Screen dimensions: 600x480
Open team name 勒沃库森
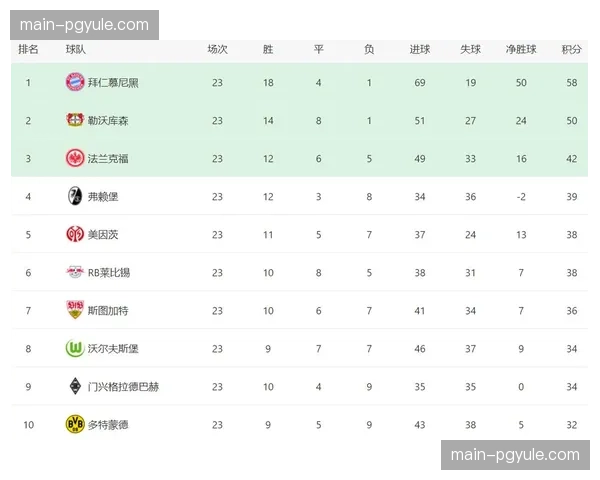[x=107, y=120]
